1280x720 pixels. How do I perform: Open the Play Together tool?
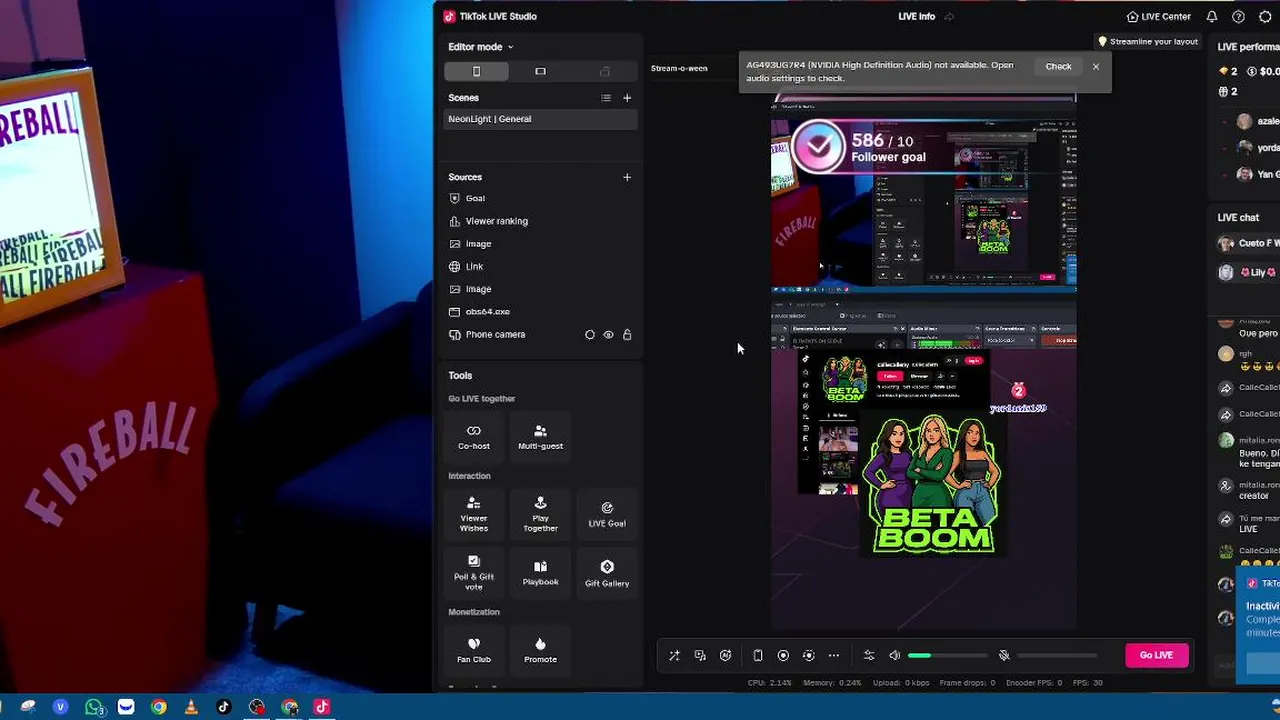540,515
